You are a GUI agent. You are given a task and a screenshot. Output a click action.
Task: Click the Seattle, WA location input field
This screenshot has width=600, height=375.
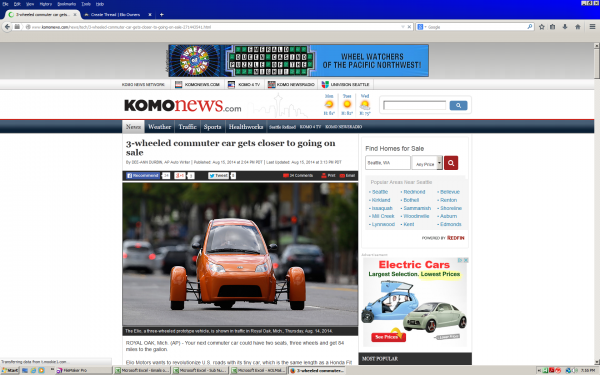pyautogui.click(x=388, y=163)
